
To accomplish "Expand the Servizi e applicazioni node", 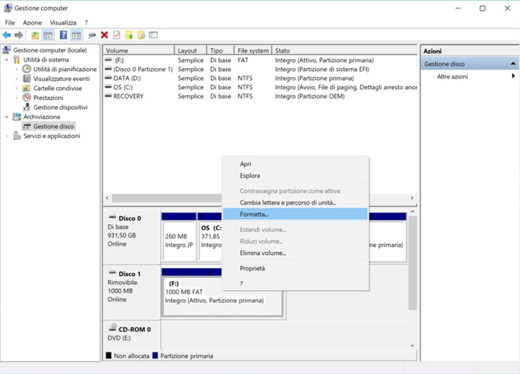I will pyautogui.click(x=7, y=136).
